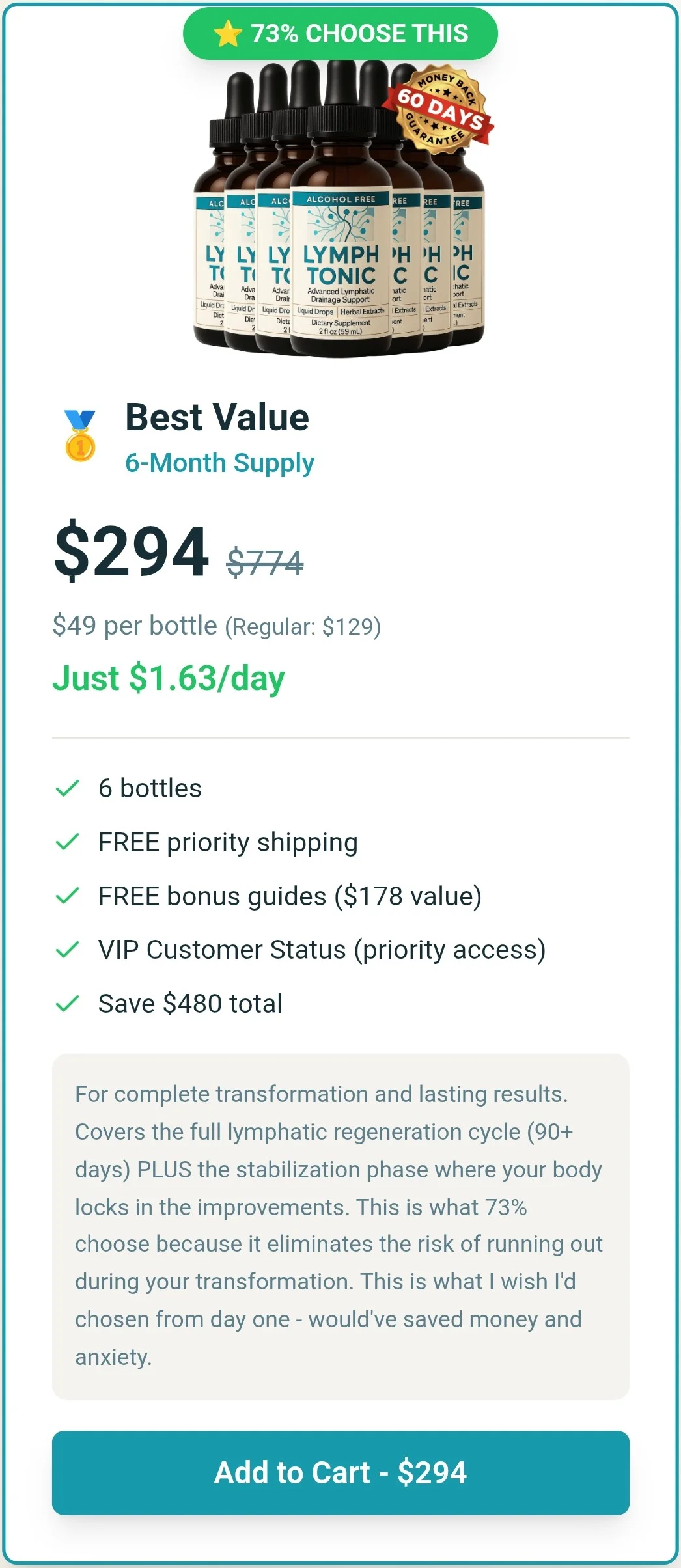
Task: Expand the plan description text box
Action: coord(340,1226)
